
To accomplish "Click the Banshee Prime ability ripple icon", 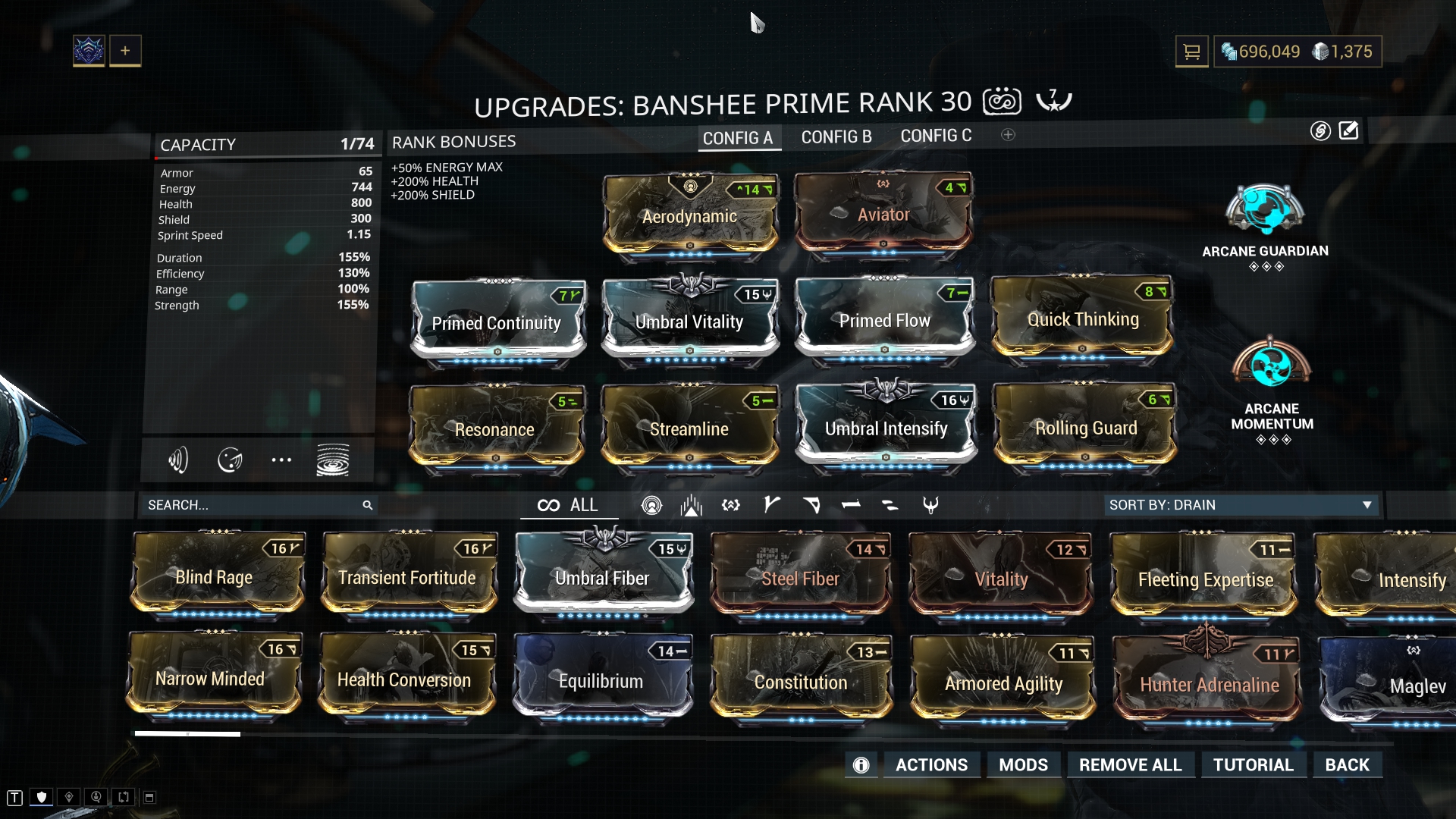I will [x=332, y=460].
